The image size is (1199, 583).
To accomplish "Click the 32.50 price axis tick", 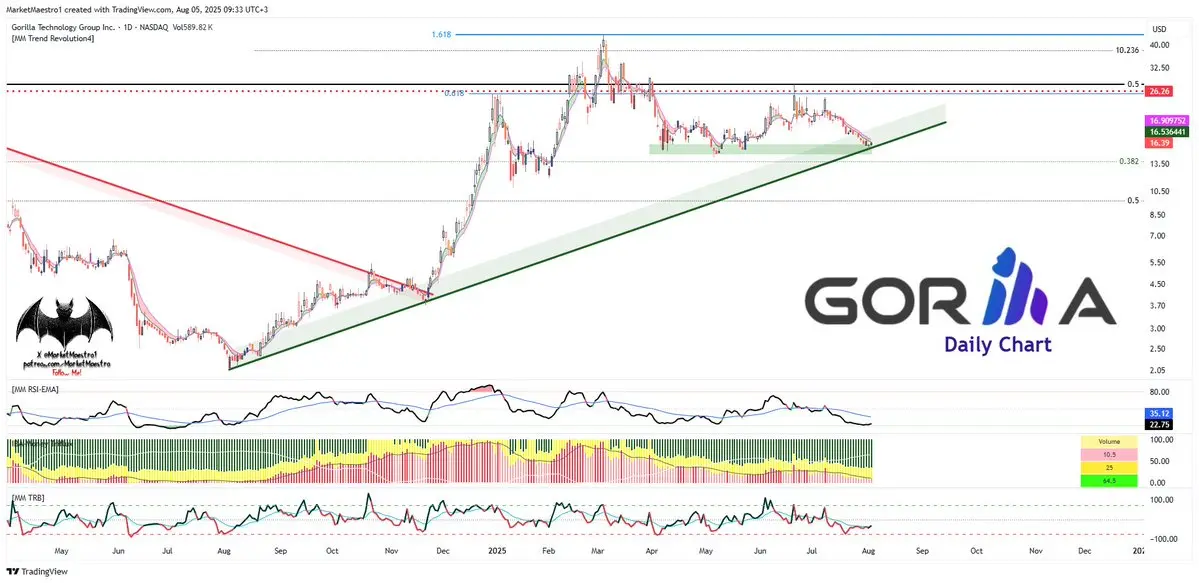I will click(x=1159, y=67).
